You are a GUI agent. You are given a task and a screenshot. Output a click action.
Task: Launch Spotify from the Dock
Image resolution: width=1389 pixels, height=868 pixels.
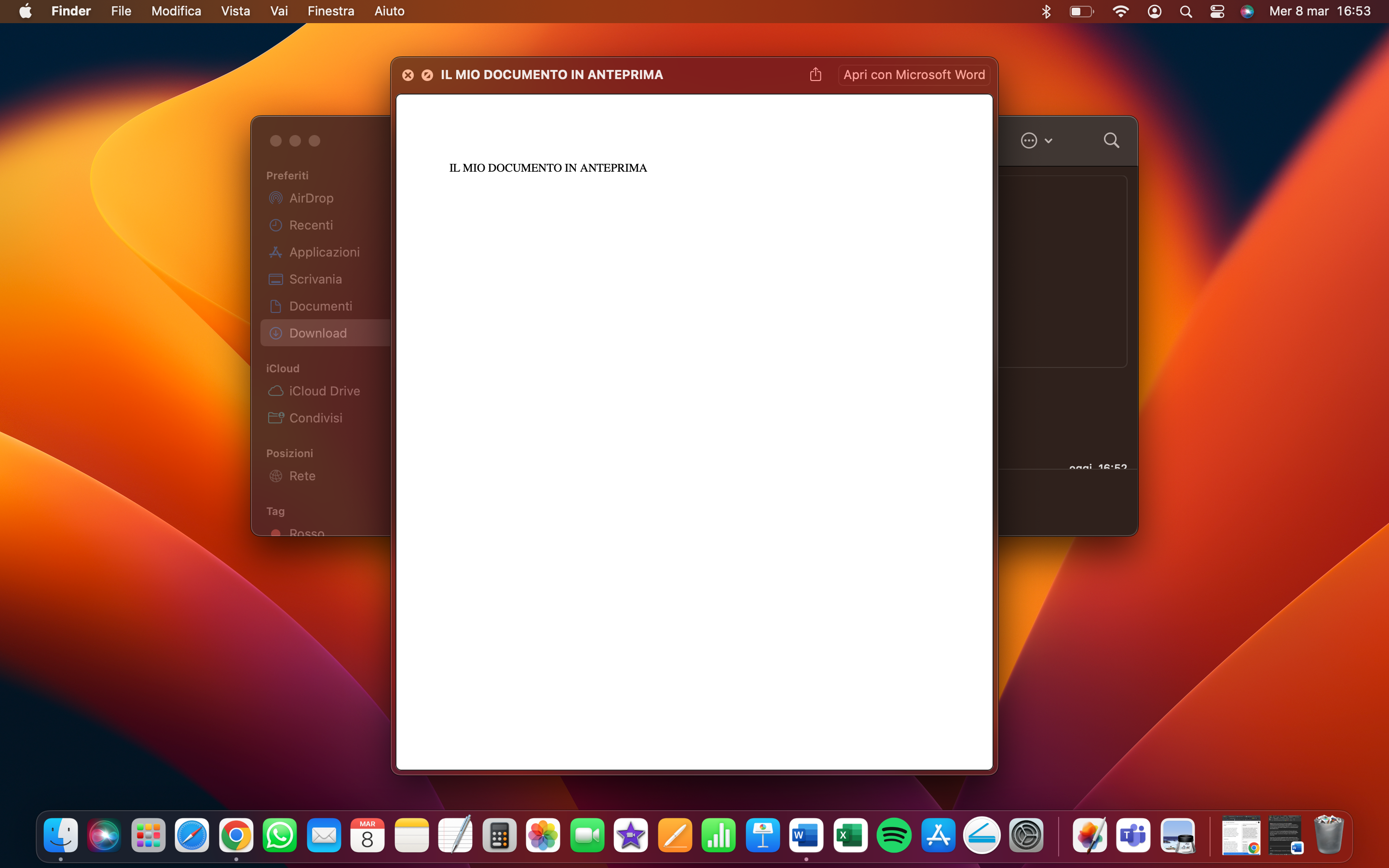(894, 835)
